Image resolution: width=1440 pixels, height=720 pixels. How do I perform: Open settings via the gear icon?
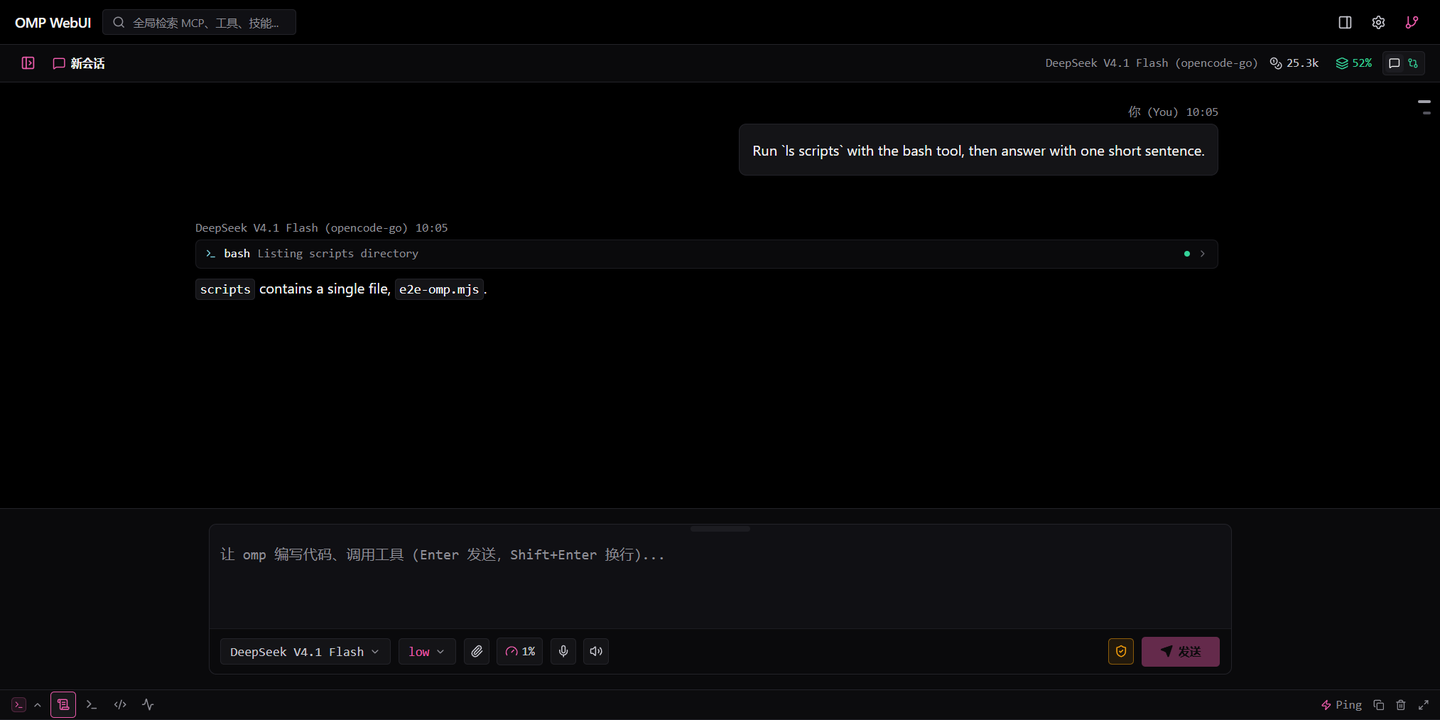1378,22
